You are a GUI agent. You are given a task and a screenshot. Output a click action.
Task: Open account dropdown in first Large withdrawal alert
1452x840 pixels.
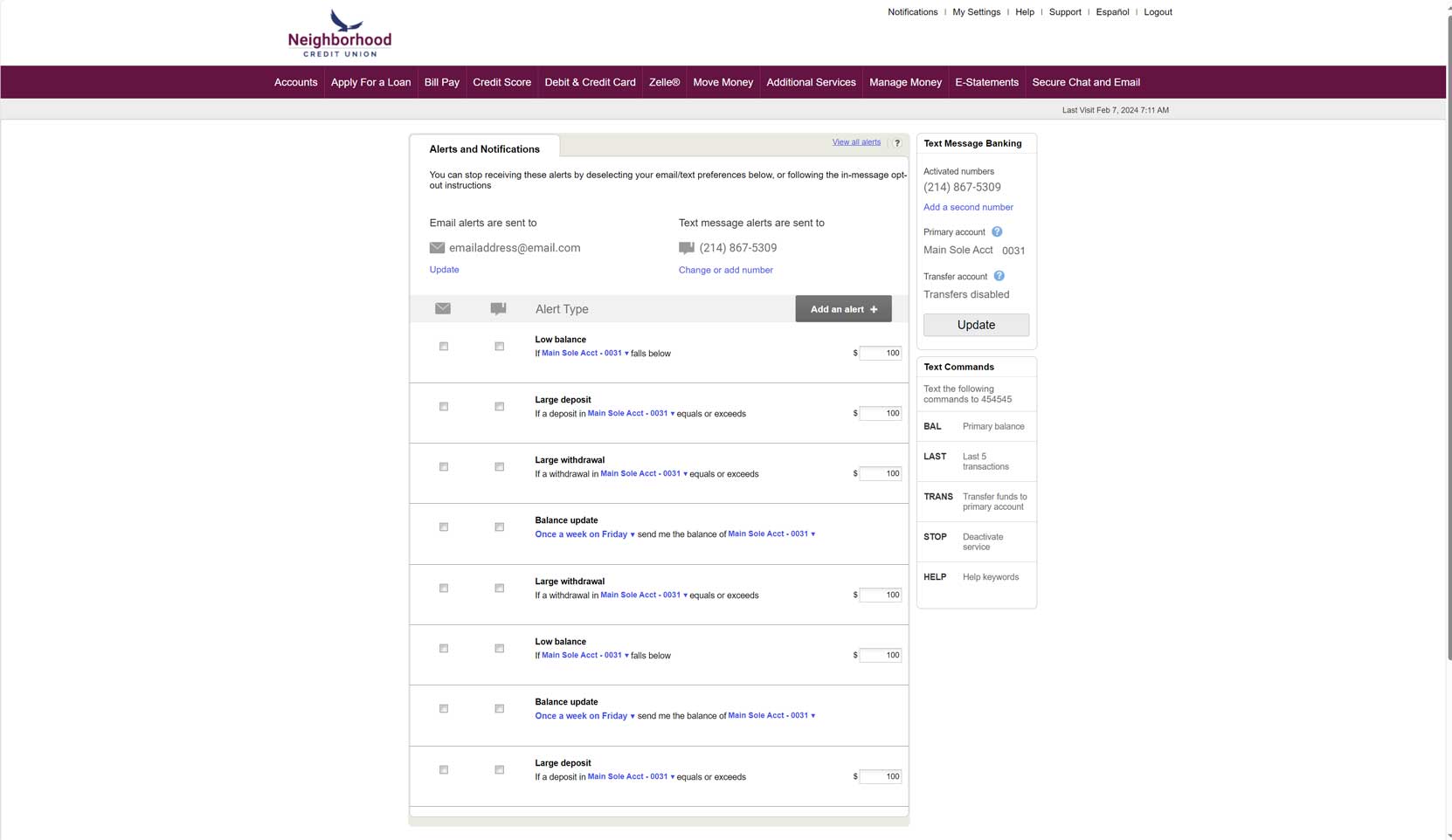click(x=643, y=474)
